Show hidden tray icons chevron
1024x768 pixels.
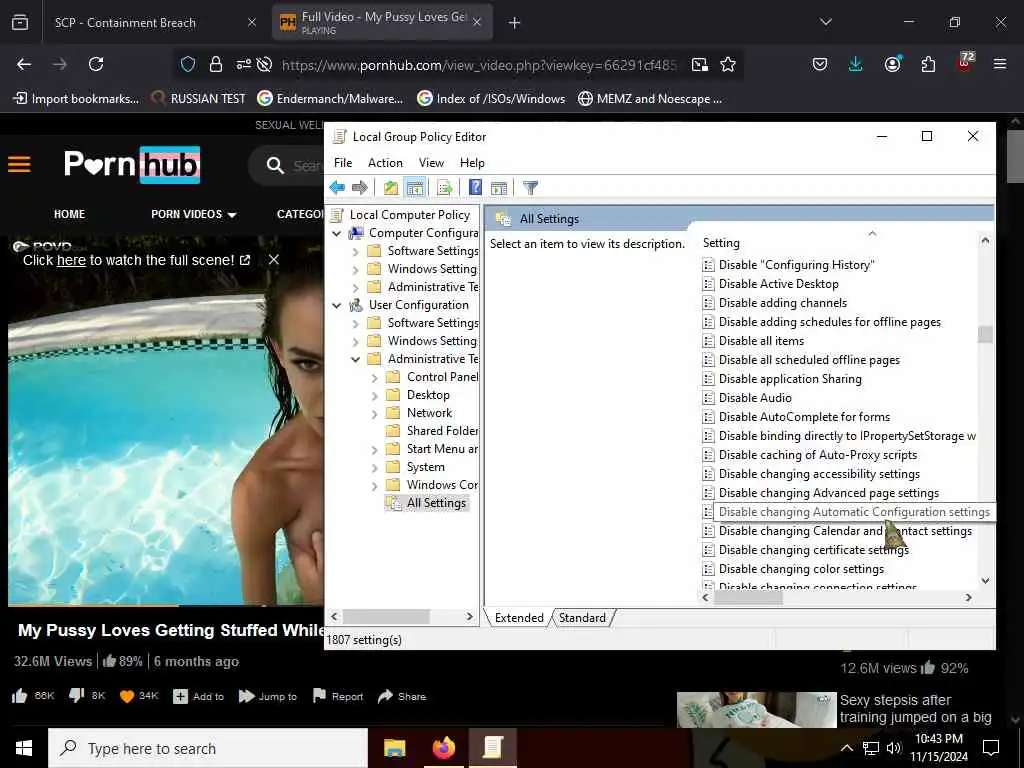pos(846,748)
